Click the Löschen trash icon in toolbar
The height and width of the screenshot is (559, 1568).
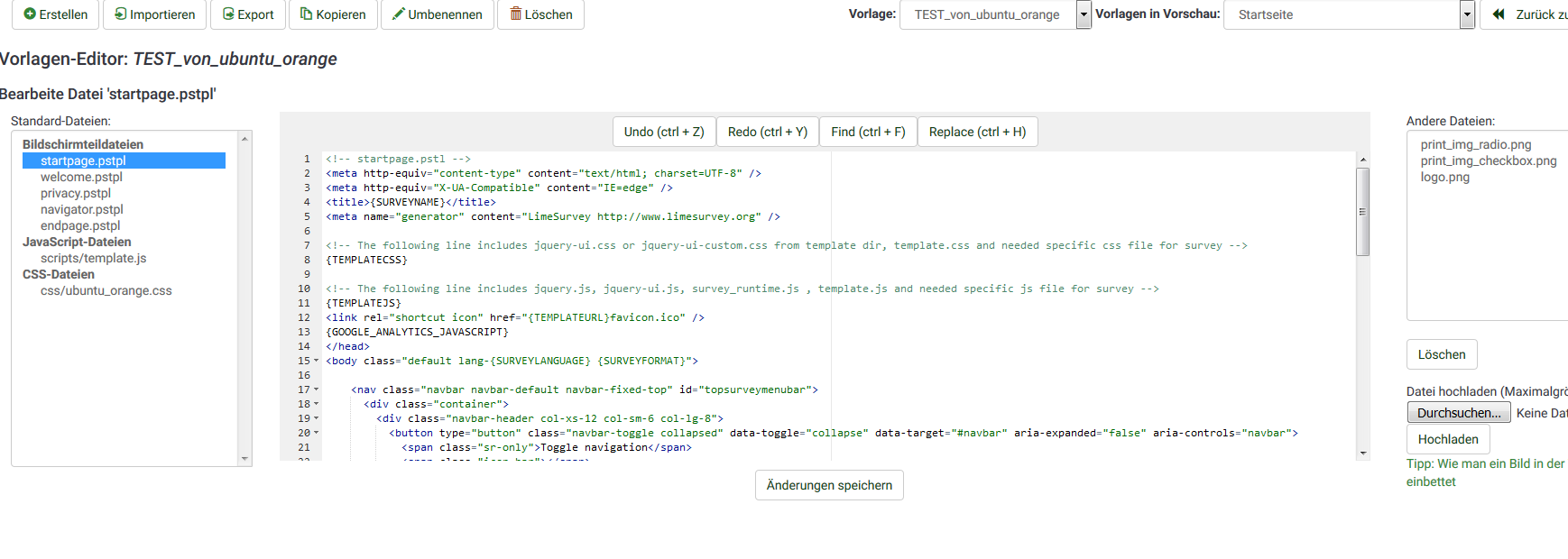[x=516, y=14]
